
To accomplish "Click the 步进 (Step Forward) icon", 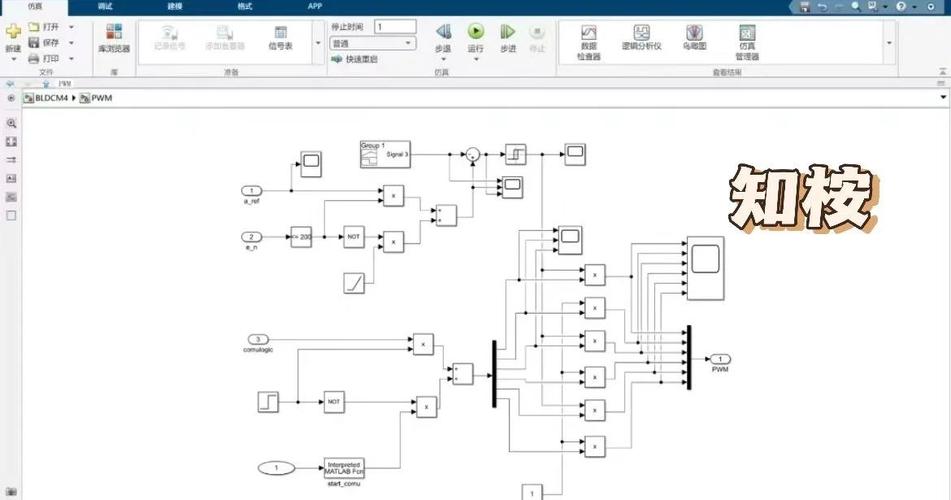I will (508, 33).
